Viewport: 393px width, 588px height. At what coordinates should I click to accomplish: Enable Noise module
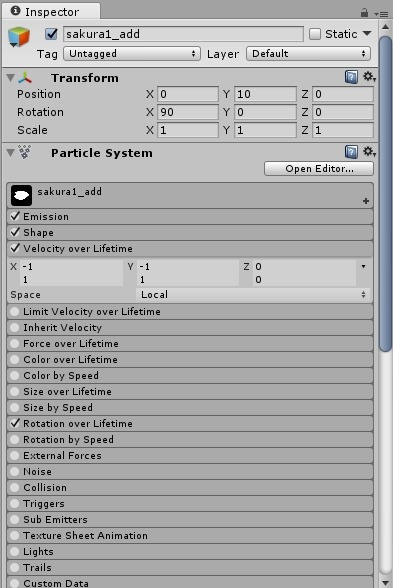(15, 471)
